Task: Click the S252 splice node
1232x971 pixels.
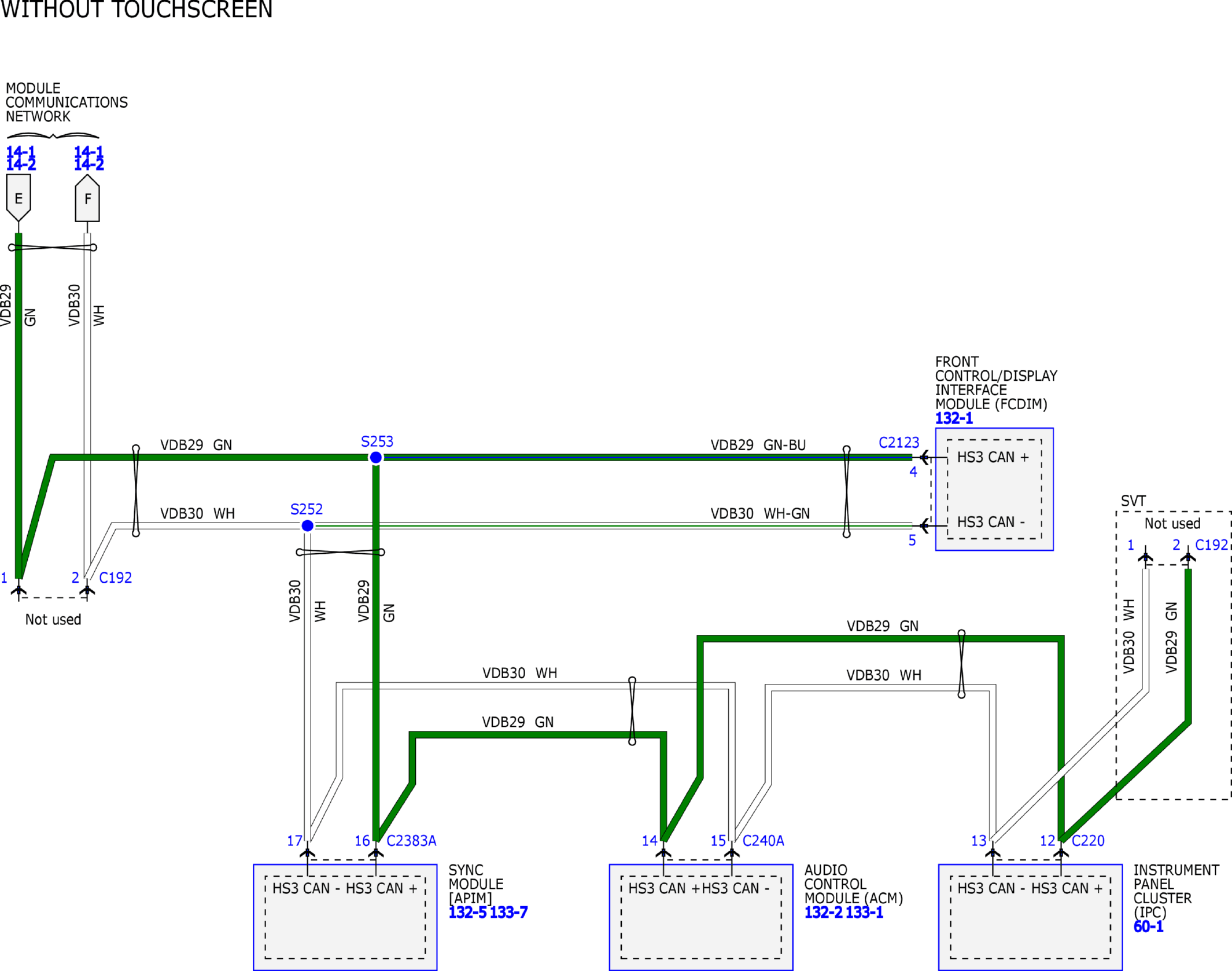Action: [x=308, y=525]
